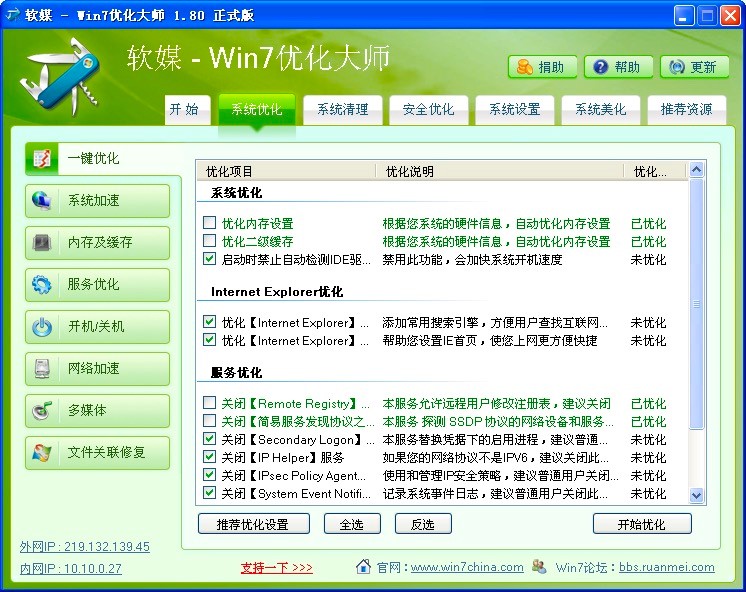Uncheck the IE 添加常用搜索引擎 checkbox
Viewport: 746px width, 592px height.
pyautogui.click(x=209, y=321)
